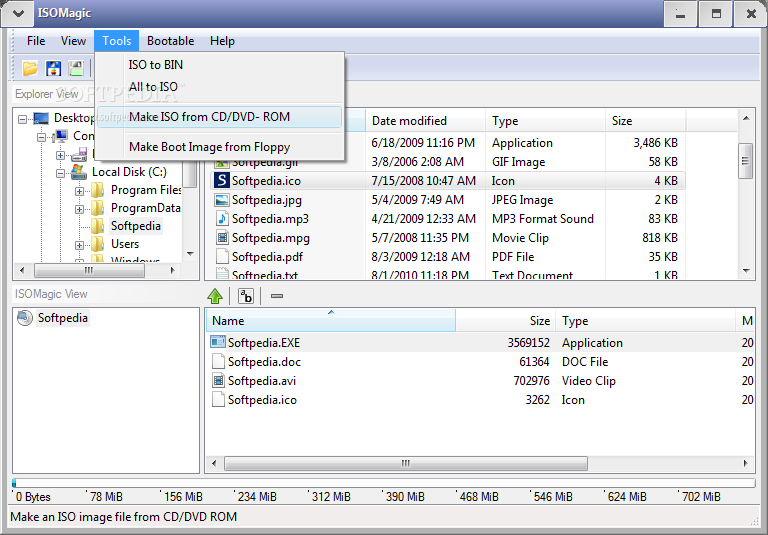Click the Softpedia.EXE application icon

point(218,342)
